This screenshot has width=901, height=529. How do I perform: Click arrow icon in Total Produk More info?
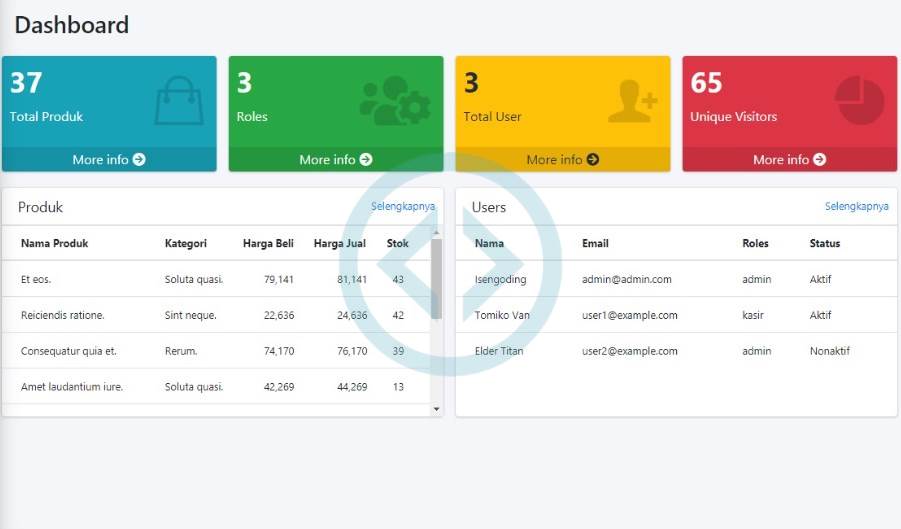(x=139, y=160)
